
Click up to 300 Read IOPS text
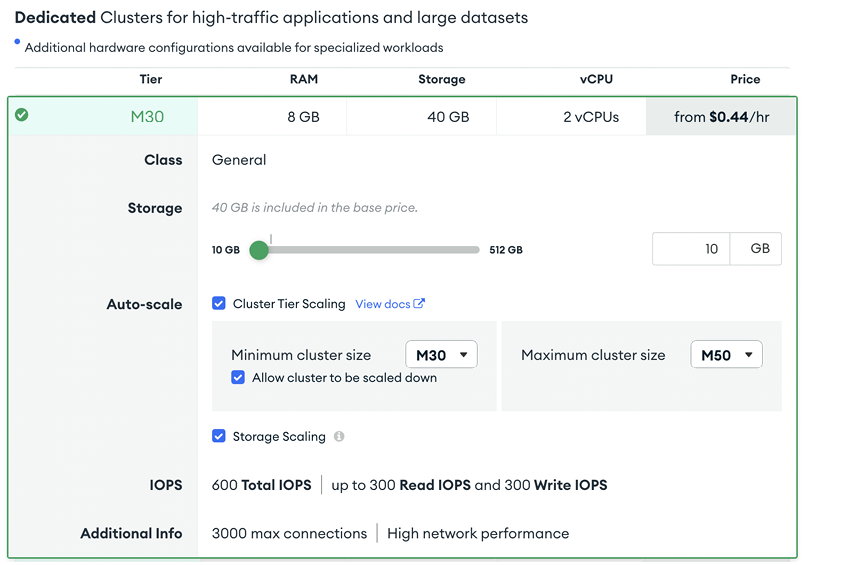pos(401,485)
